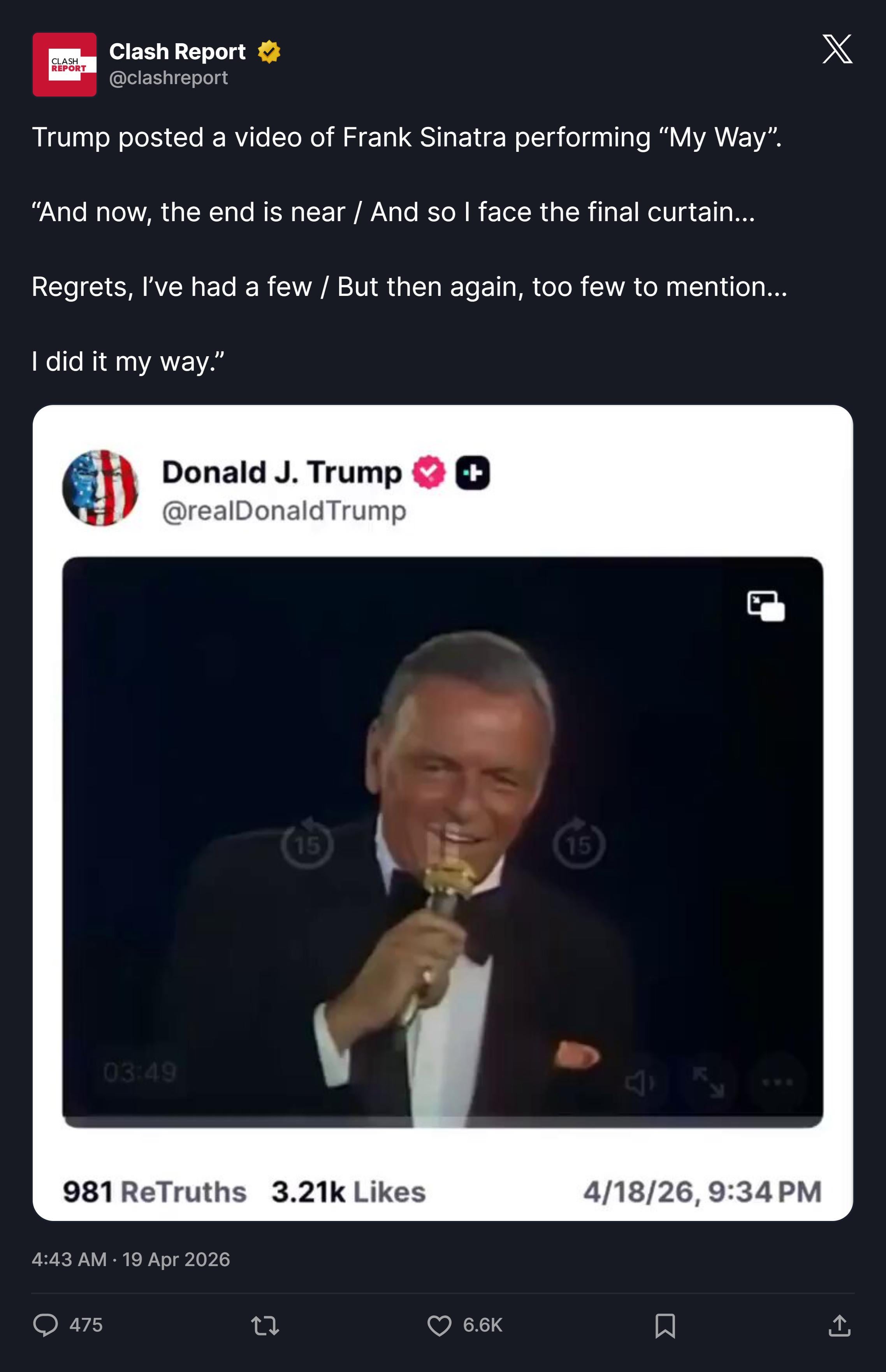The image size is (886, 1372).
Task: Toggle picture-in-picture mode icon
Action: tap(766, 606)
